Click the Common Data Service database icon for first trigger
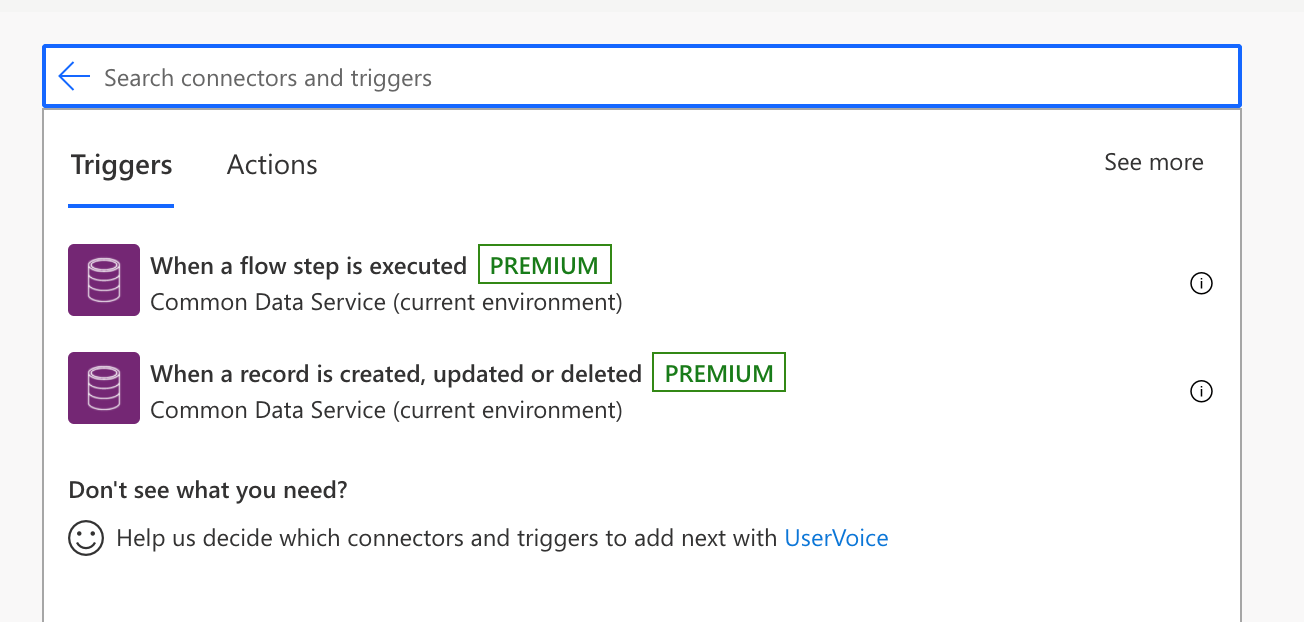Image resolution: width=1304 pixels, height=622 pixels. 103,280
